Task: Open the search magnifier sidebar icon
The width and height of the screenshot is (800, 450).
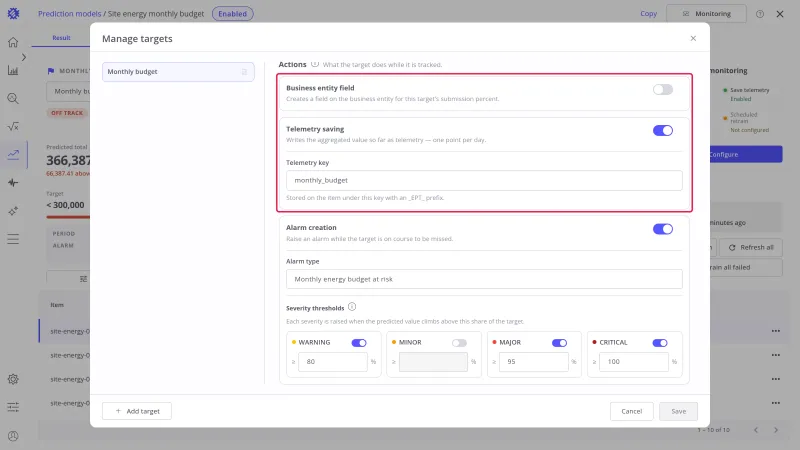Action: tap(13, 98)
